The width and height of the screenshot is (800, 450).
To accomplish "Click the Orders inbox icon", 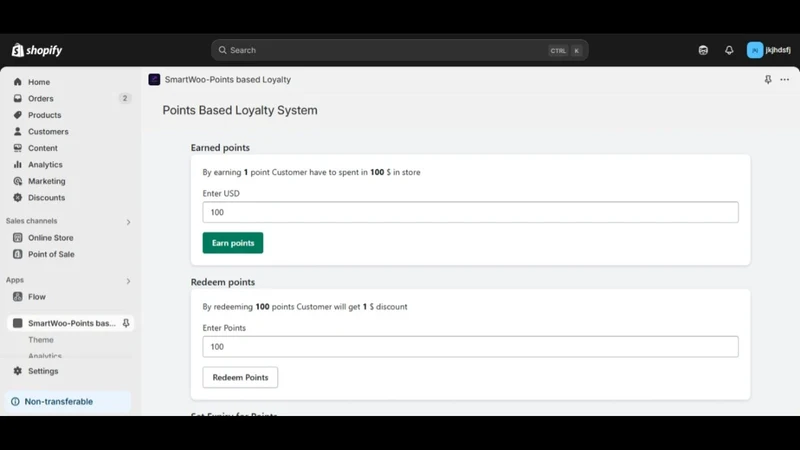I will (18, 98).
